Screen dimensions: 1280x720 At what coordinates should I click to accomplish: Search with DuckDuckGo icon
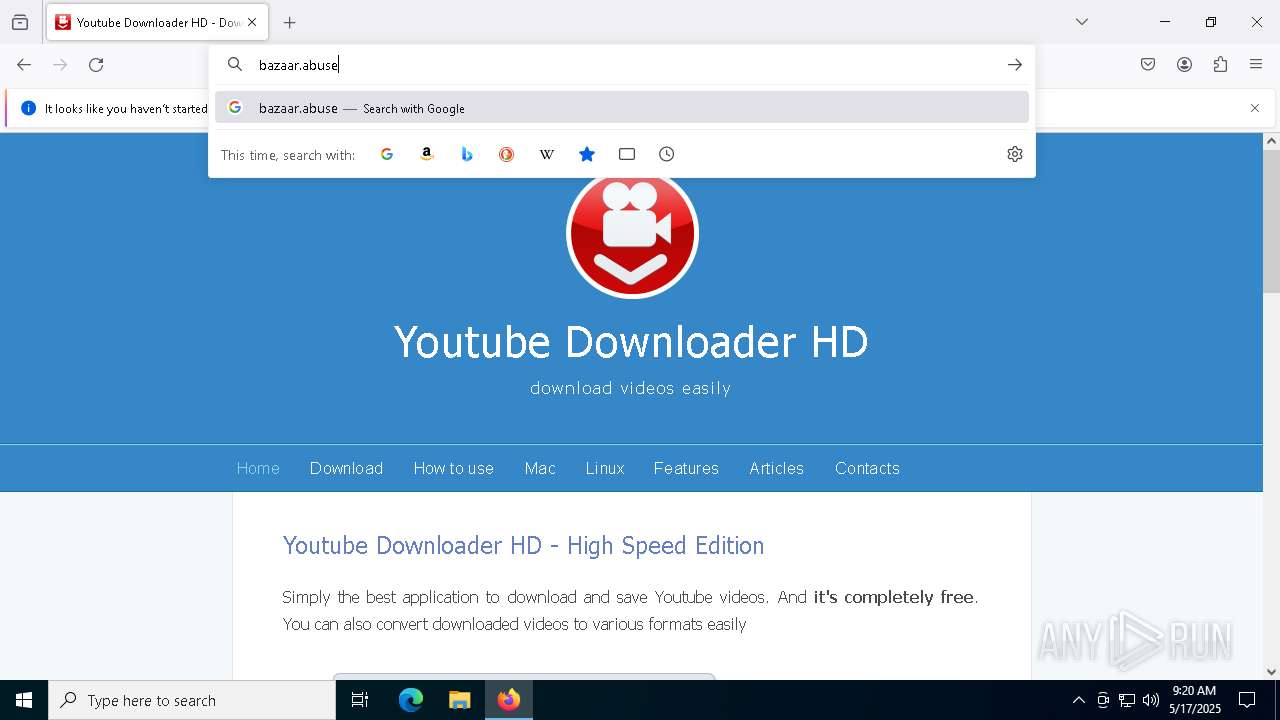coord(507,154)
